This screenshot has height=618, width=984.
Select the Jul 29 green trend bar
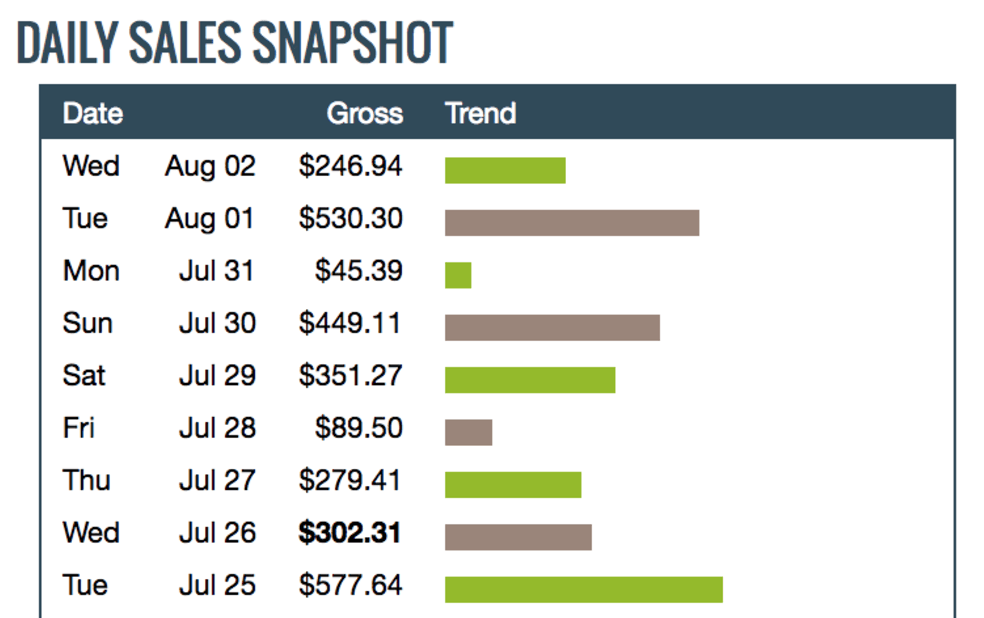click(x=530, y=380)
